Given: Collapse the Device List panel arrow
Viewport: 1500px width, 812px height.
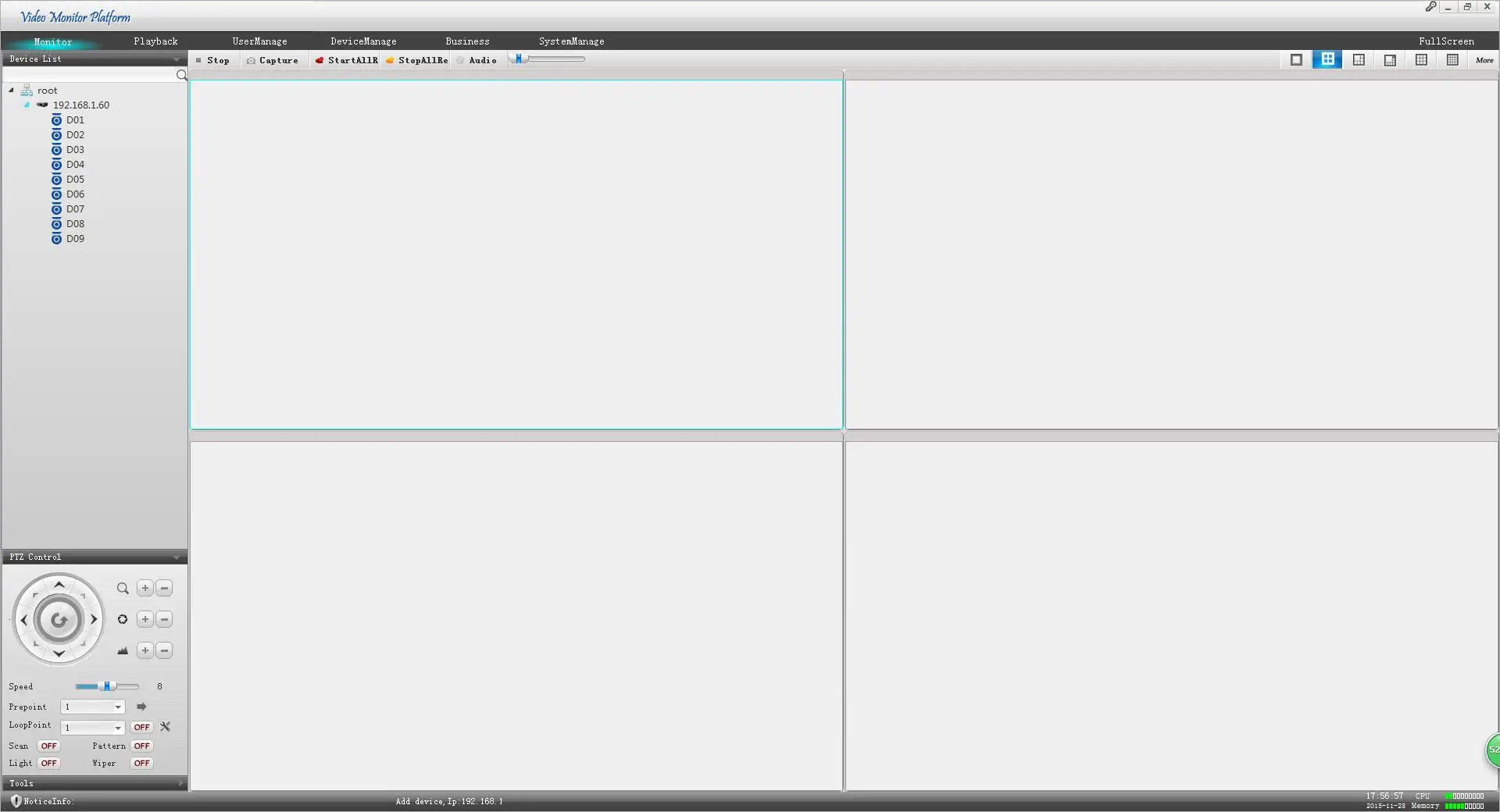Looking at the screenshot, I should click(177, 59).
